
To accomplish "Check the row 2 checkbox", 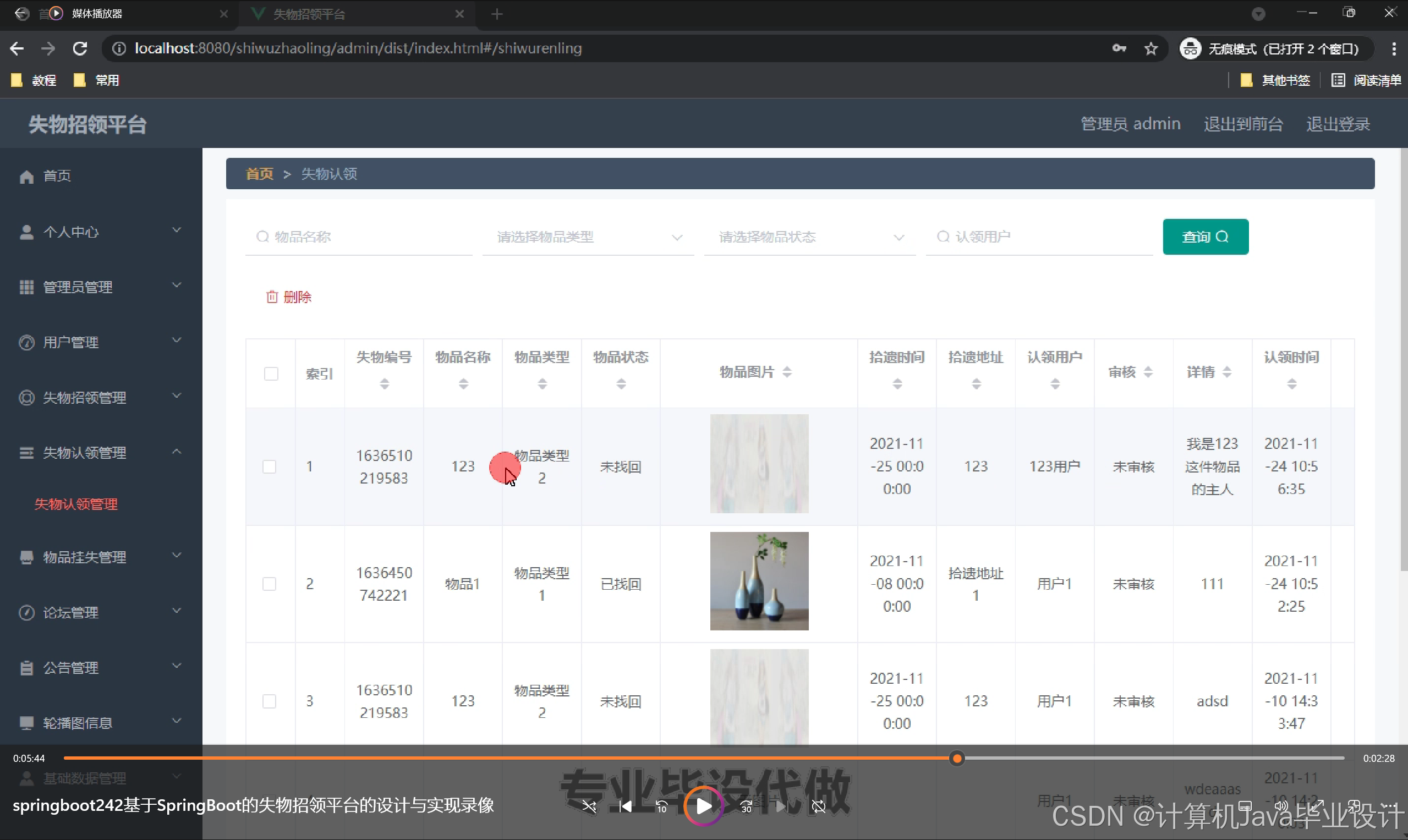I will (x=270, y=584).
